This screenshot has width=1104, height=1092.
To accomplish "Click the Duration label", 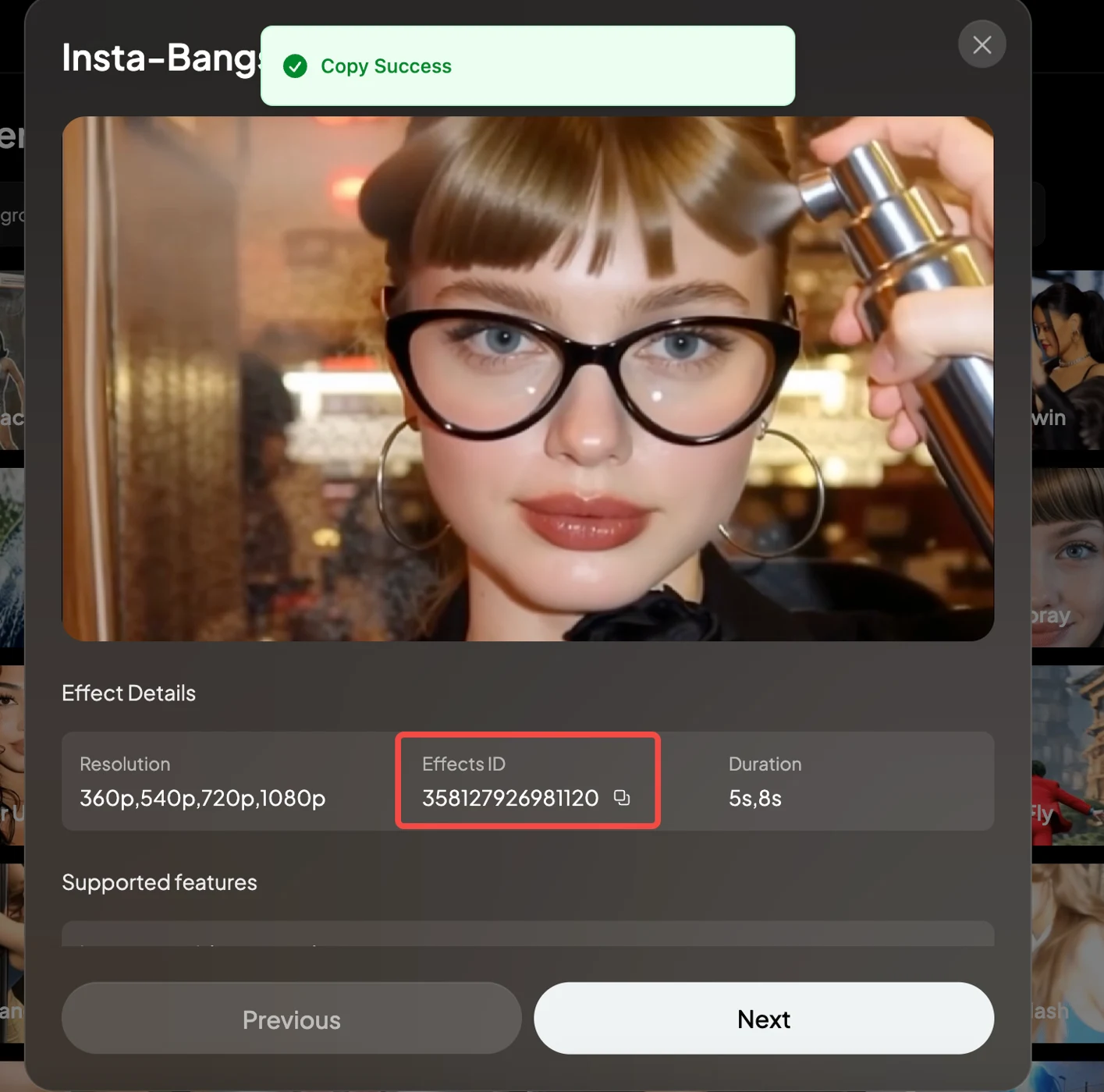I will tap(765, 764).
